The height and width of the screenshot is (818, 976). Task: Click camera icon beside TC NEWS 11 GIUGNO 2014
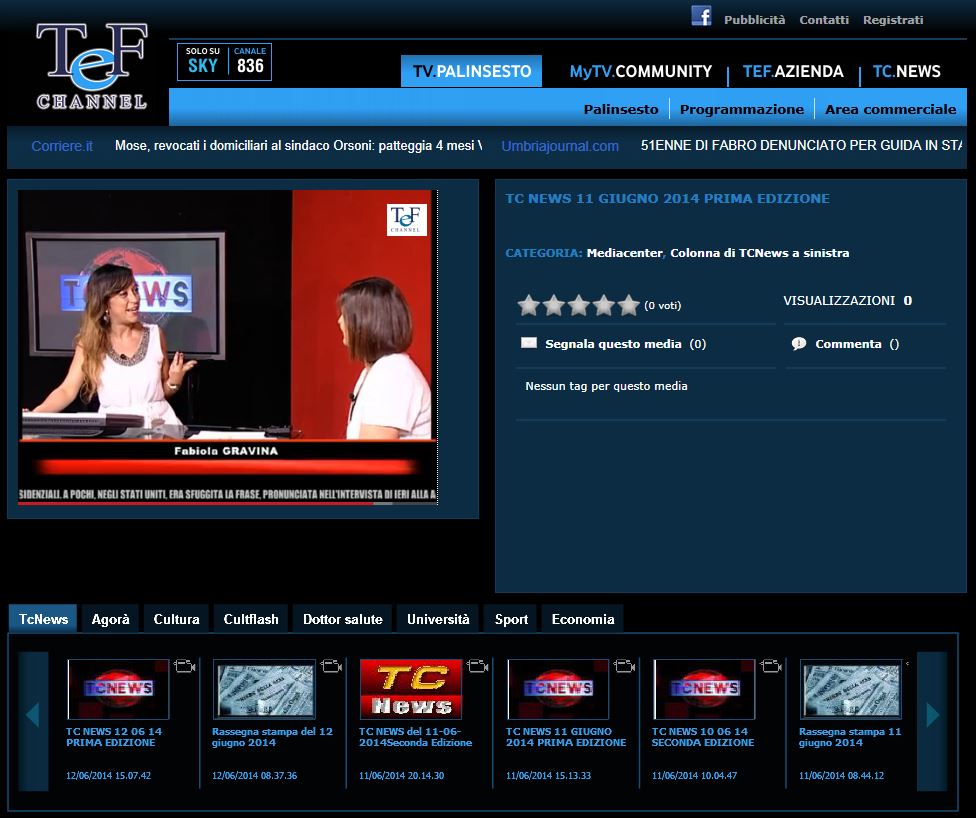tap(624, 666)
